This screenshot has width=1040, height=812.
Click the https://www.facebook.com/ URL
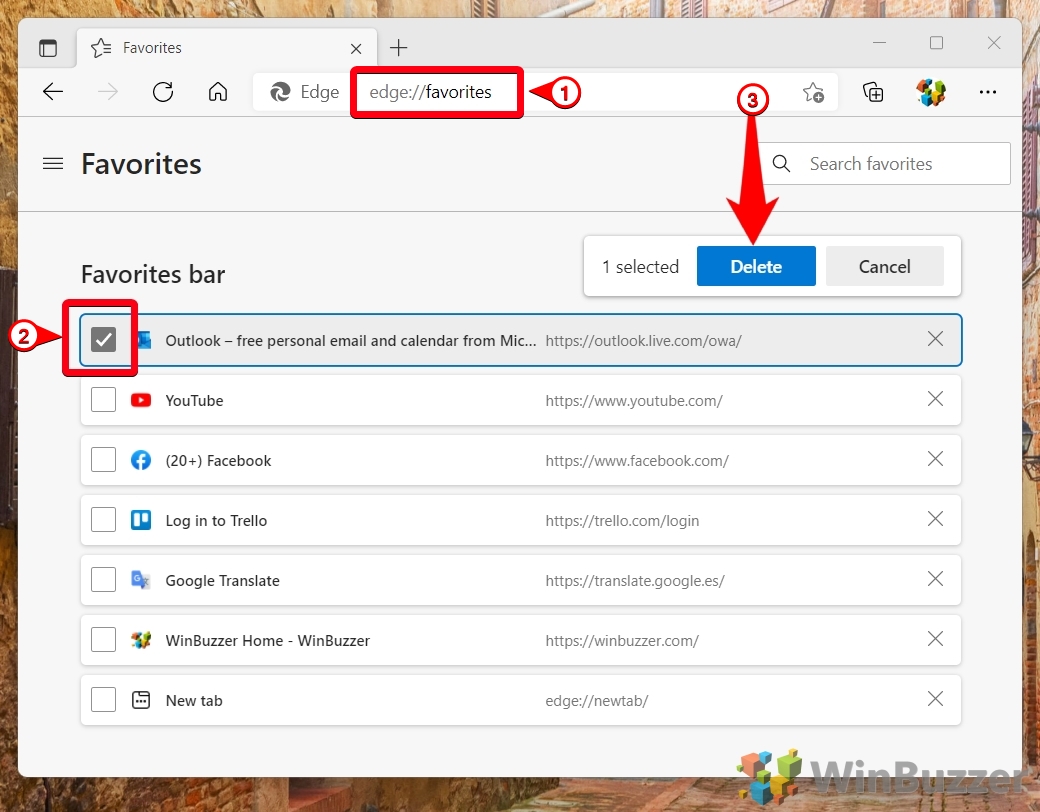[637, 460]
